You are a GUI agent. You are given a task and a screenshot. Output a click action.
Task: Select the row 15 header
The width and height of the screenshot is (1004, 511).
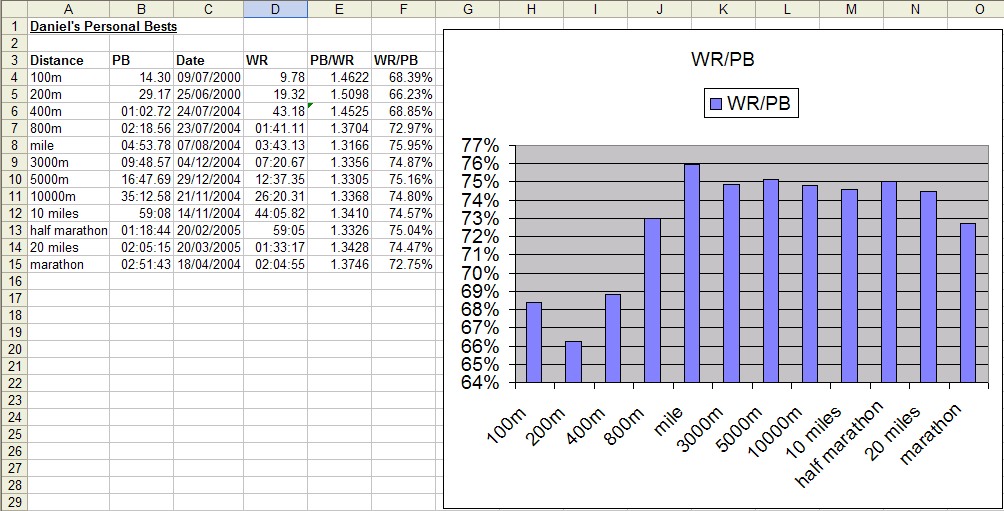tap(13, 265)
